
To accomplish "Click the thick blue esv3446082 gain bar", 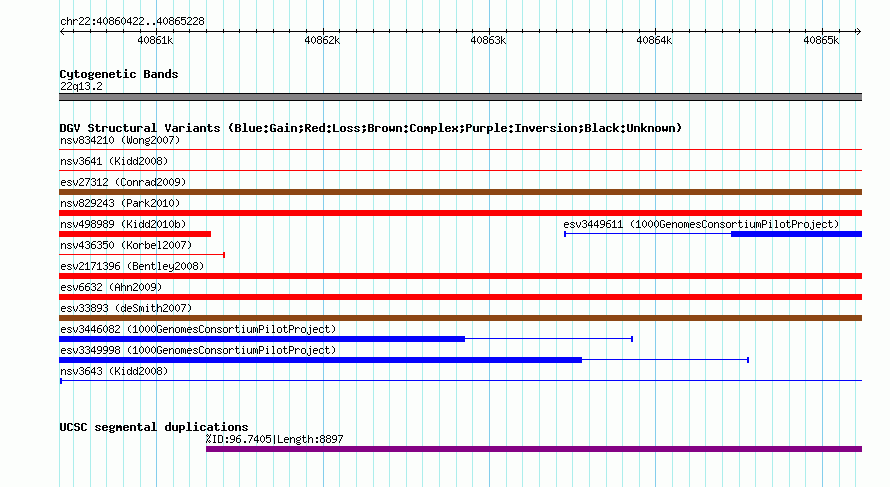I will (262, 339).
